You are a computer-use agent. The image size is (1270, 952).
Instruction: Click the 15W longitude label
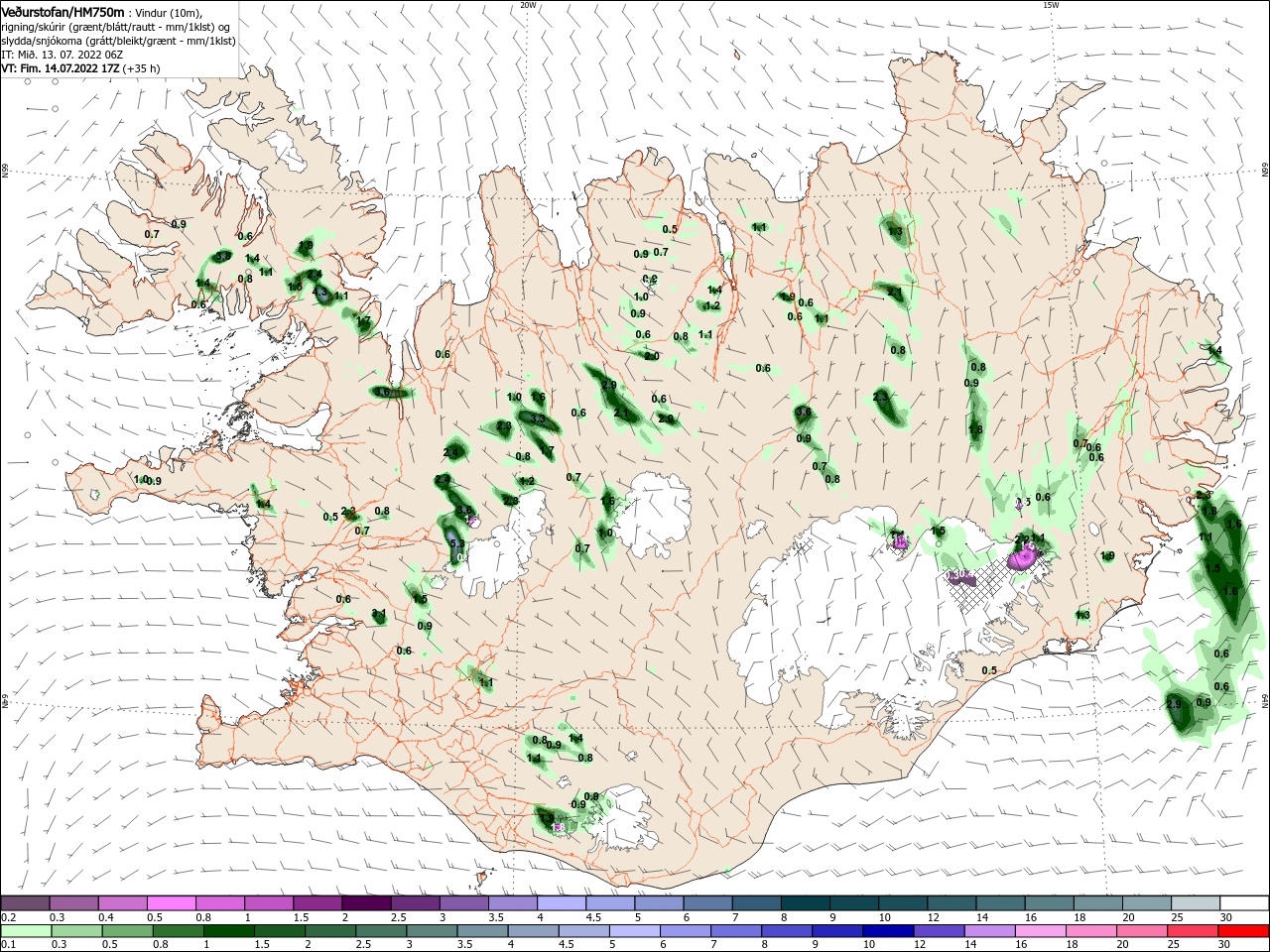coord(1050,5)
